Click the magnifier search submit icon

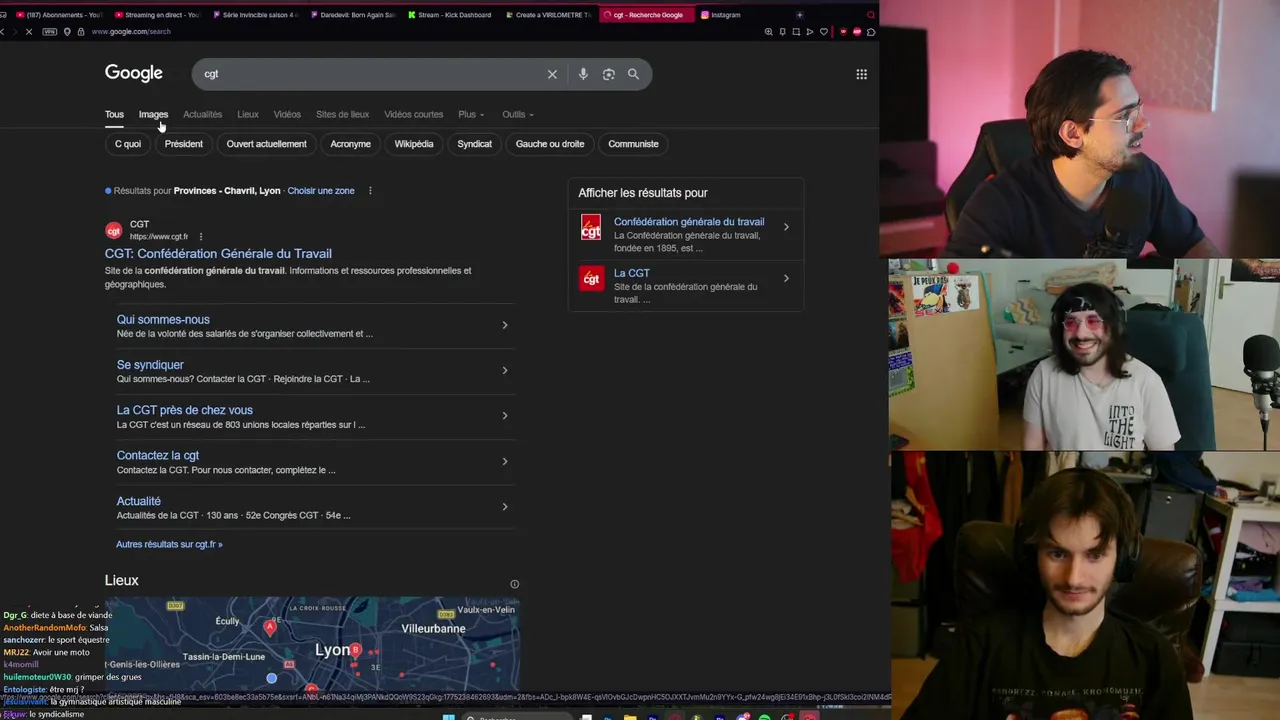[x=633, y=74]
